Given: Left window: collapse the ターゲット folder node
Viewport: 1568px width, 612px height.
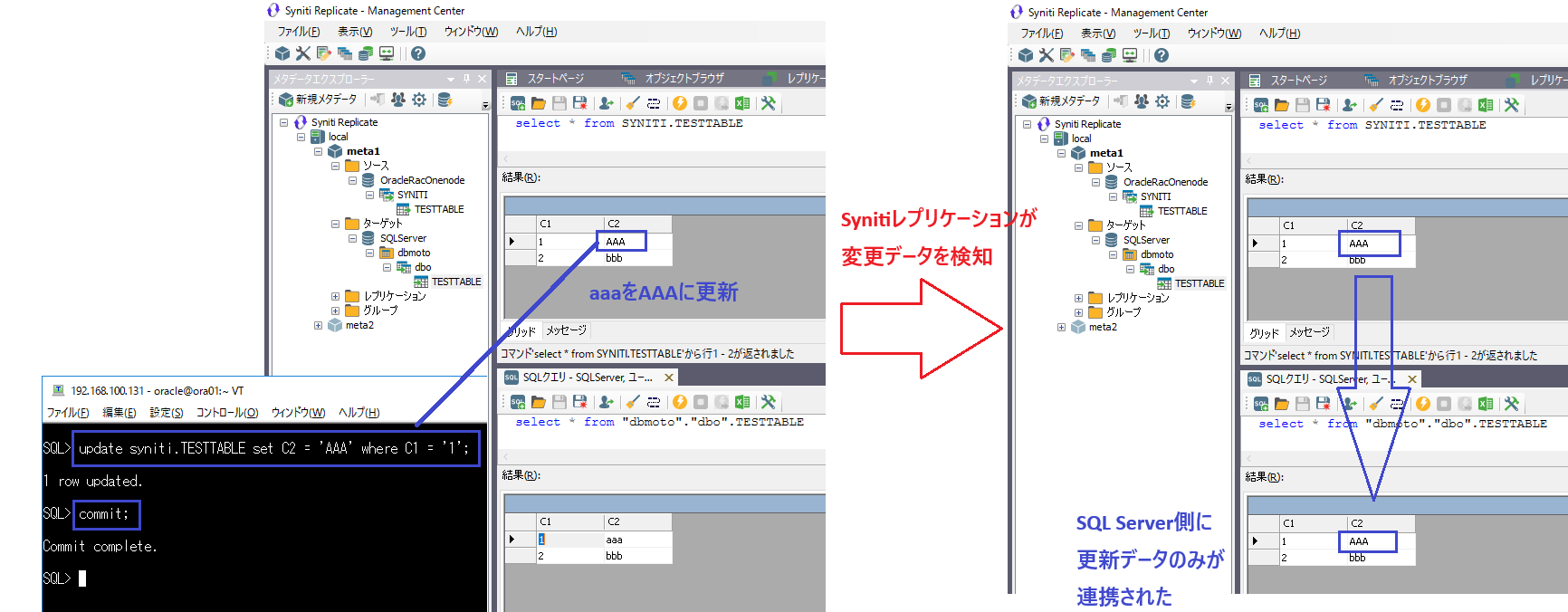Looking at the screenshot, I should (x=335, y=224).
